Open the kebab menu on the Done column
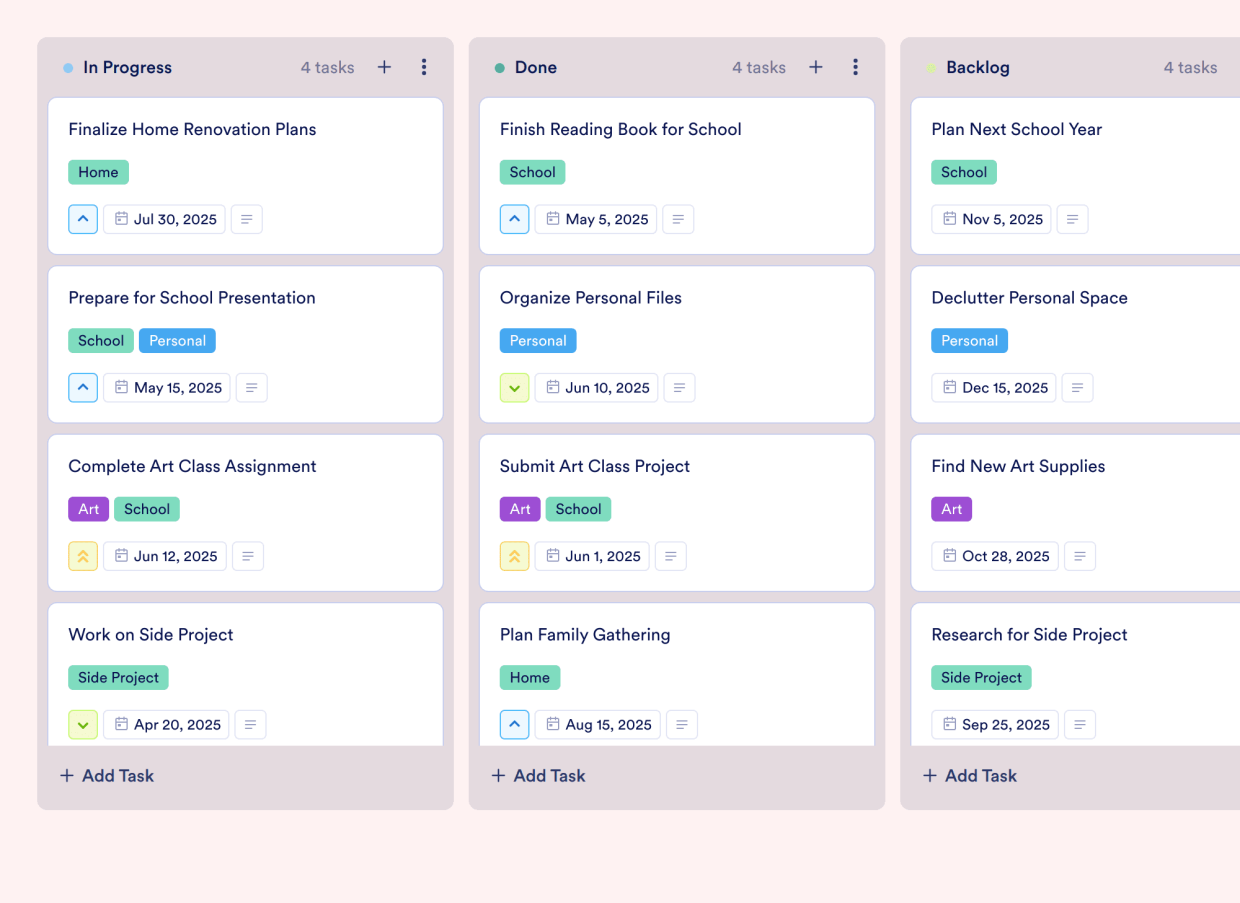 (856, 67)
